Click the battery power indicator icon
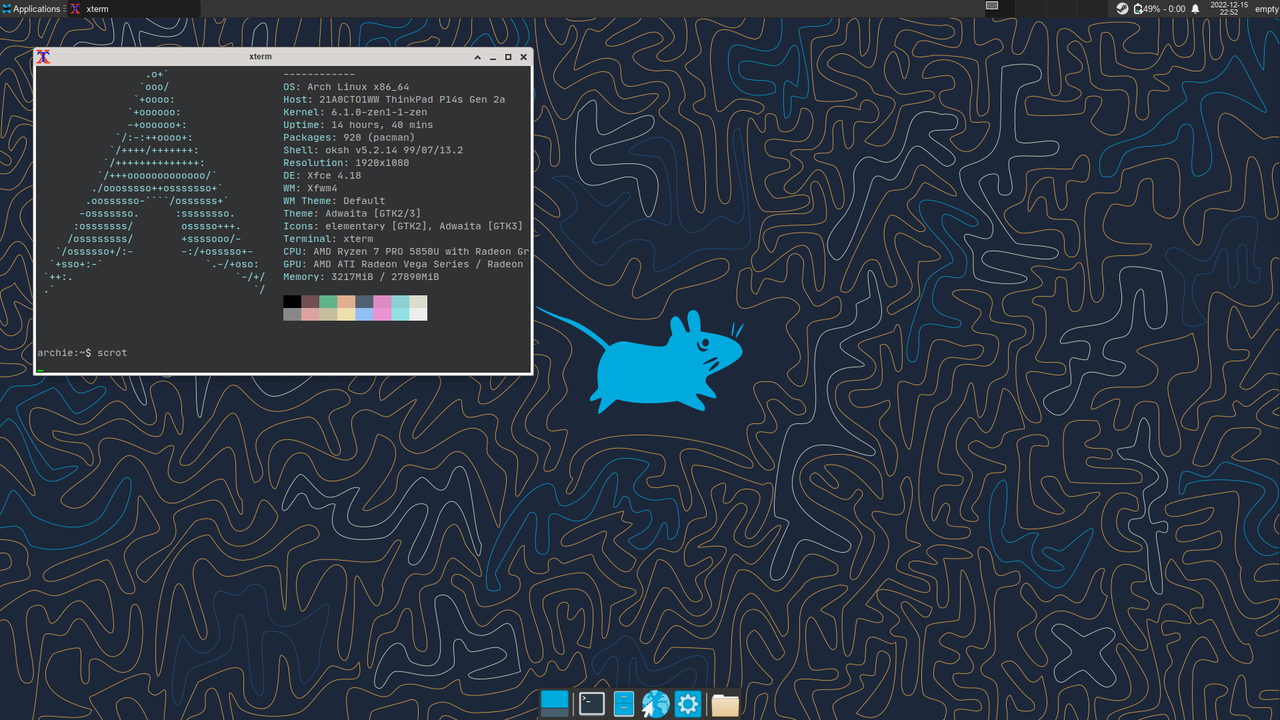1280x720 pixels. 1138,9
